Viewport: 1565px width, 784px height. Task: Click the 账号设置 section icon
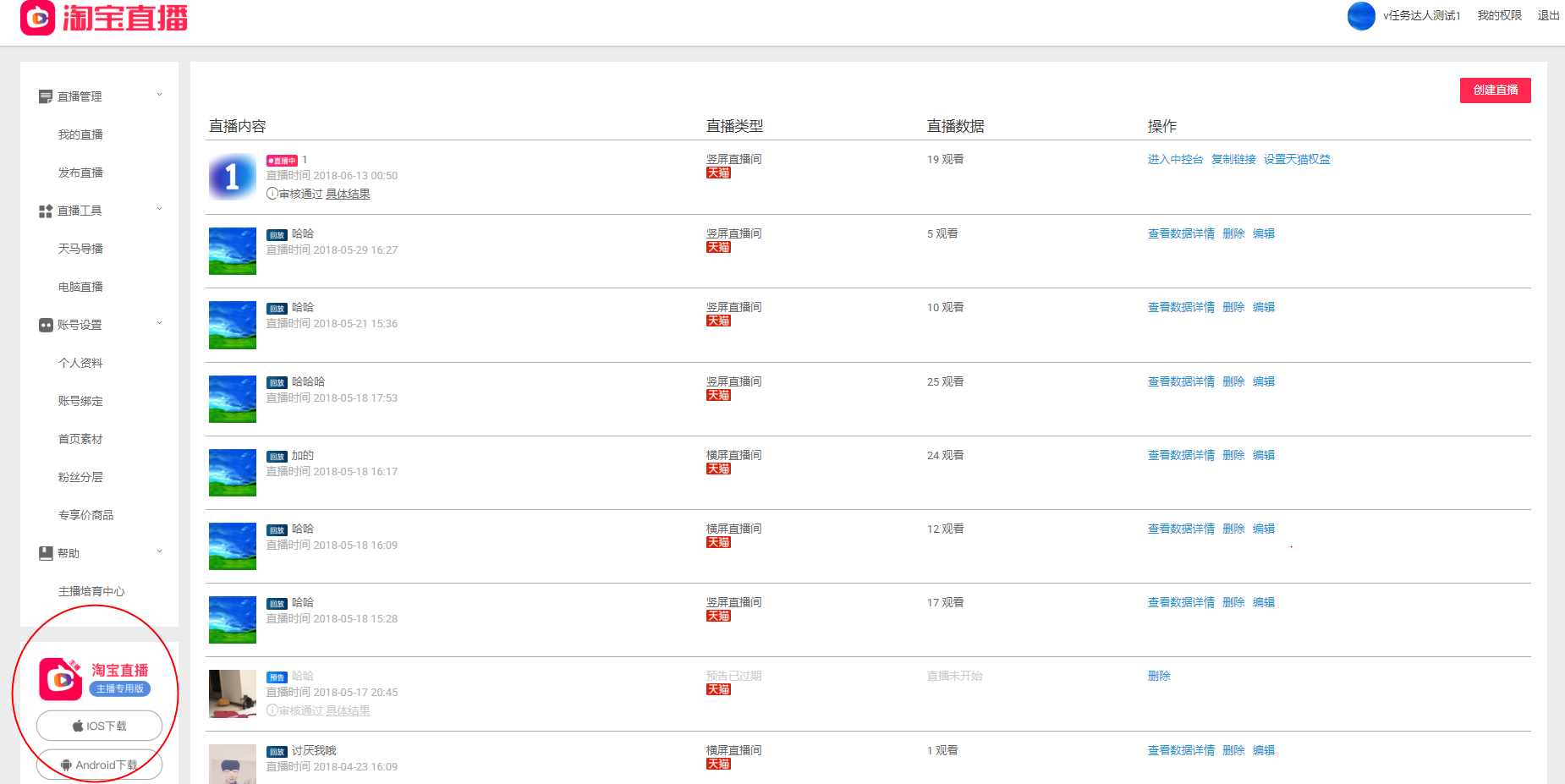click(46, 325)
